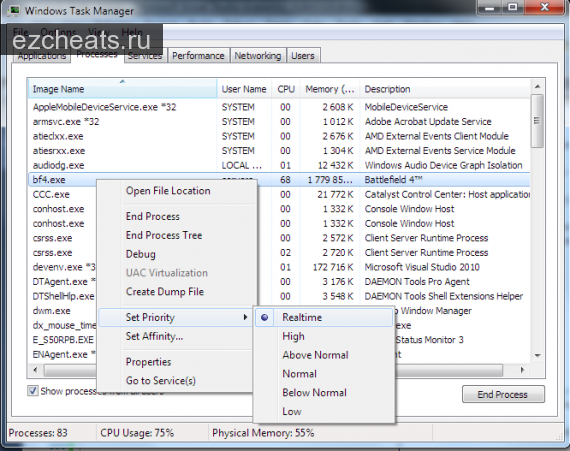Select End Process Tree menu entry
The image size is (570, 451).
tap(164, 235)
